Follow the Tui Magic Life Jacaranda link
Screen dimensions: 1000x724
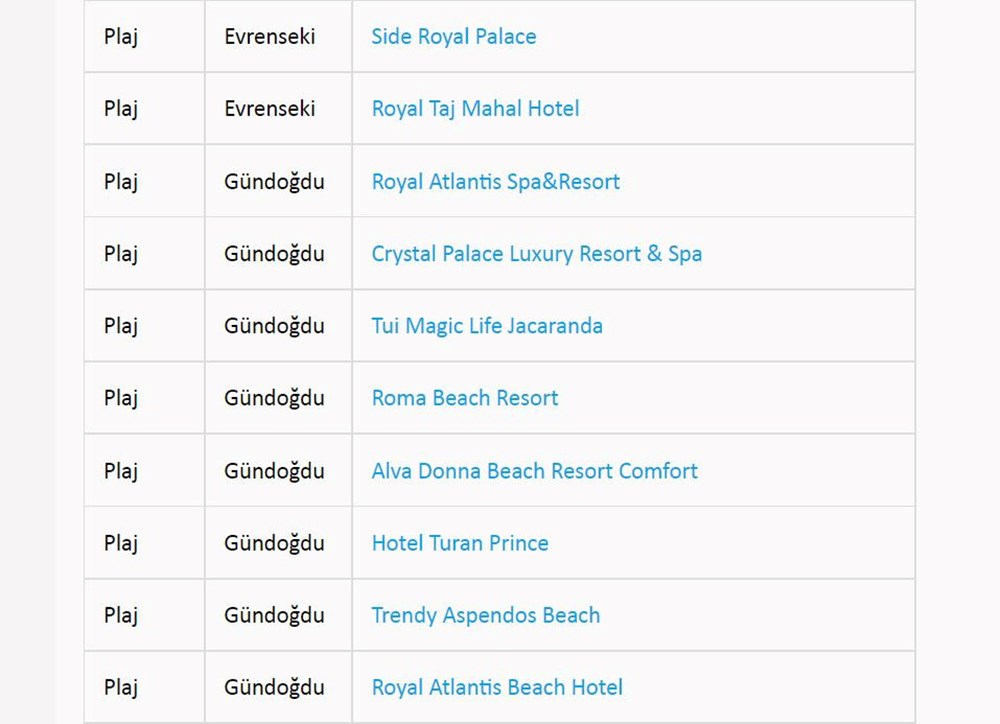click(x=487, y=326)
